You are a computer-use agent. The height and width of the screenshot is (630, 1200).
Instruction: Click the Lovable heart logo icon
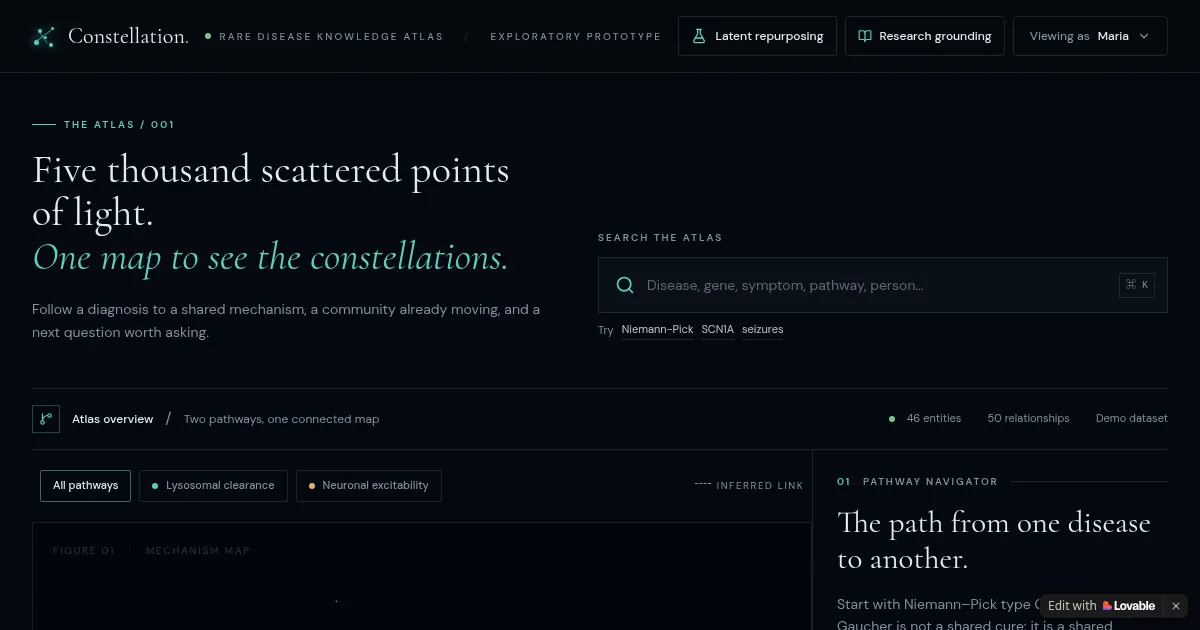1107,606
